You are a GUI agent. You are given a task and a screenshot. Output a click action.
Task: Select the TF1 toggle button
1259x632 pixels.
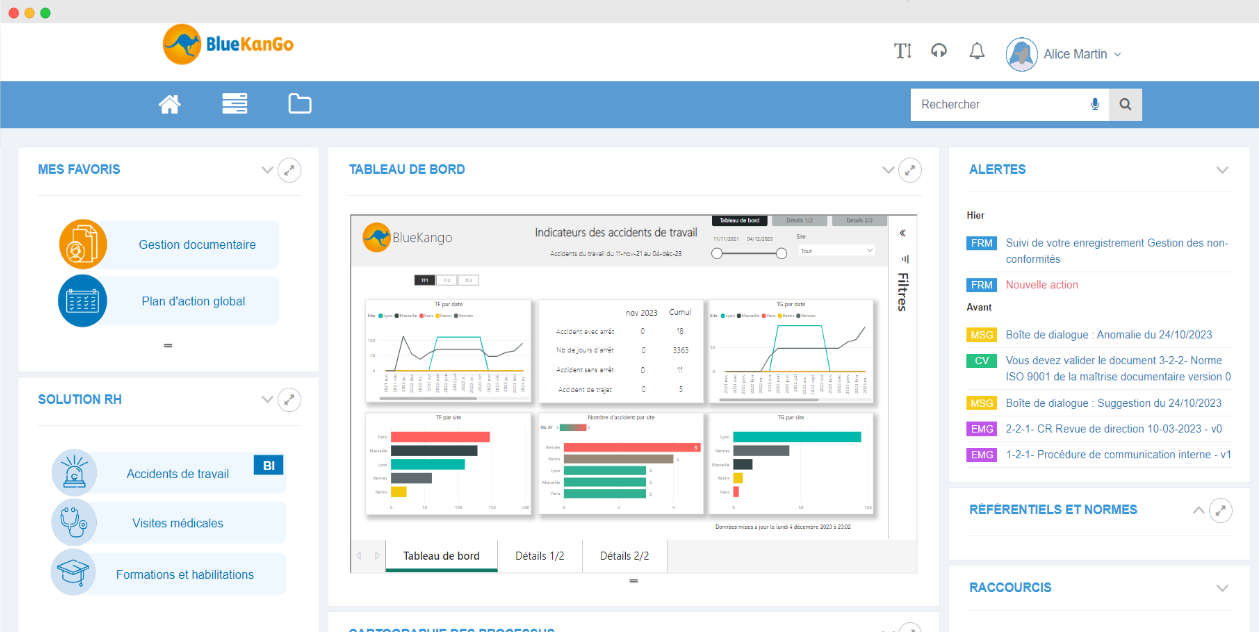[424, 280]
